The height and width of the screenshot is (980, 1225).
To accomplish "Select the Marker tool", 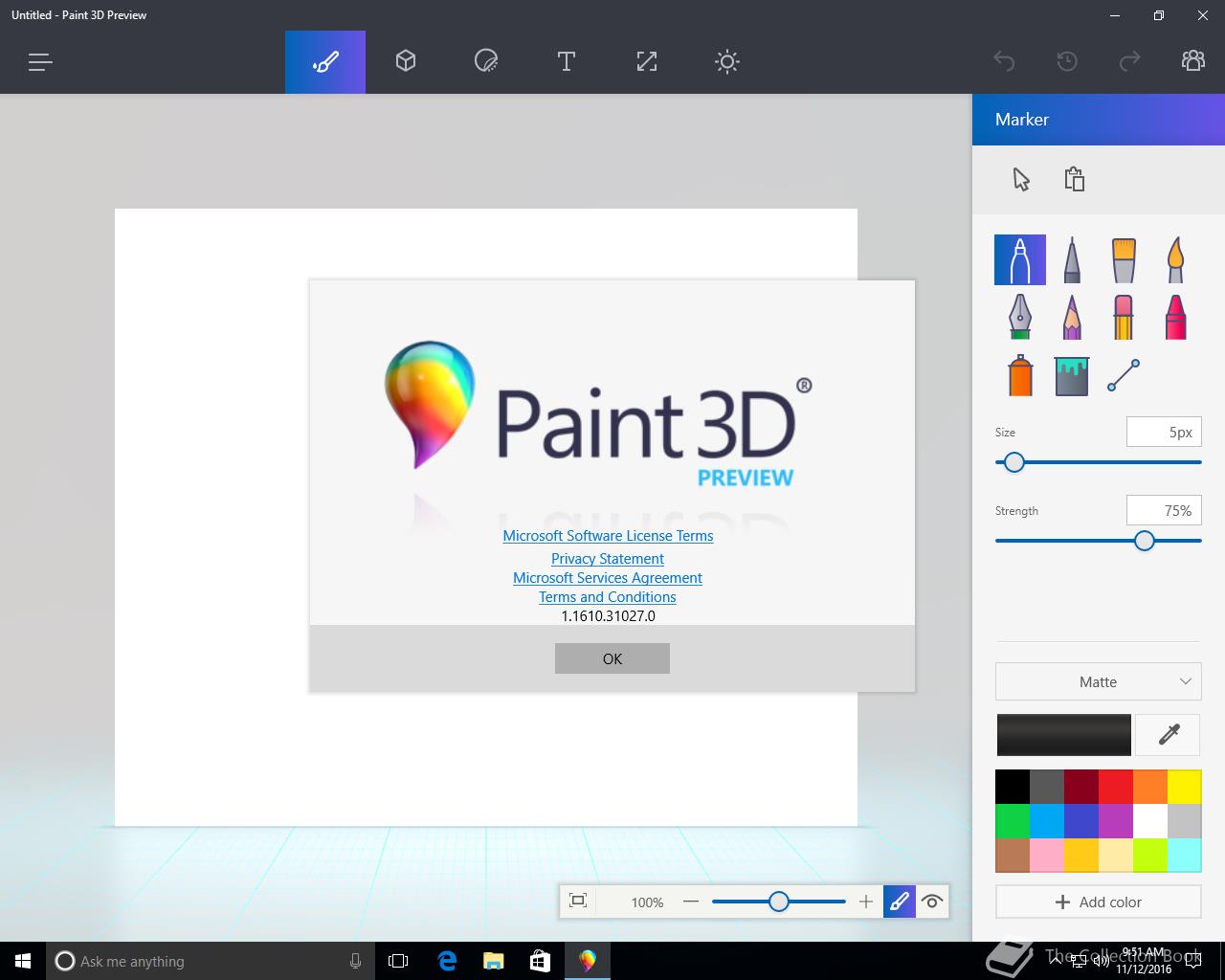I will tap(1020, 259).
